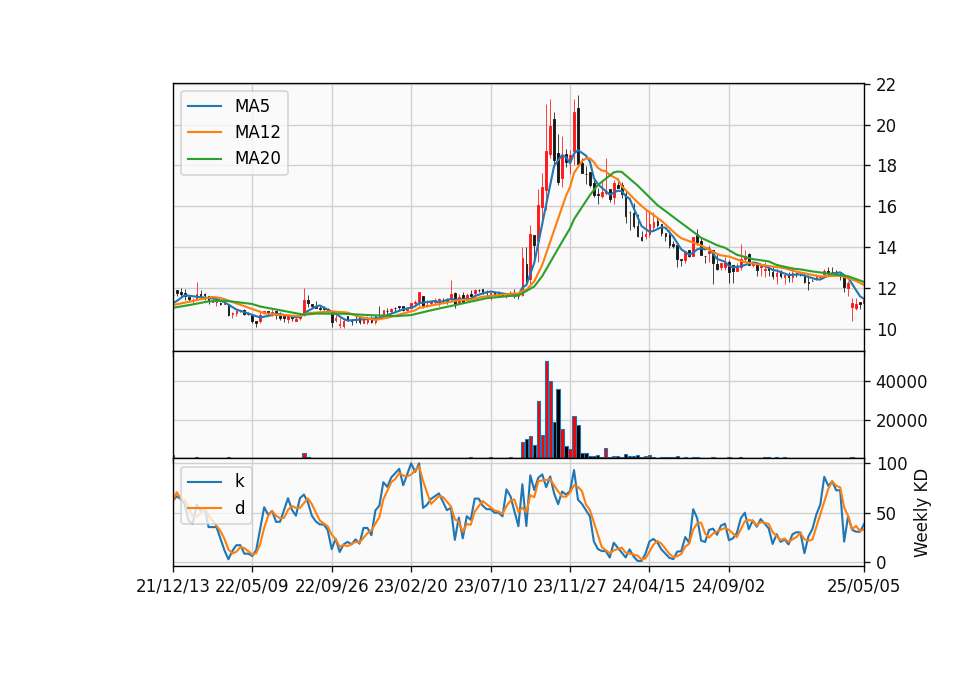Screen dimensions: 960x690
Task: Click the 23/02/20 date axis label
Action: 411,586
